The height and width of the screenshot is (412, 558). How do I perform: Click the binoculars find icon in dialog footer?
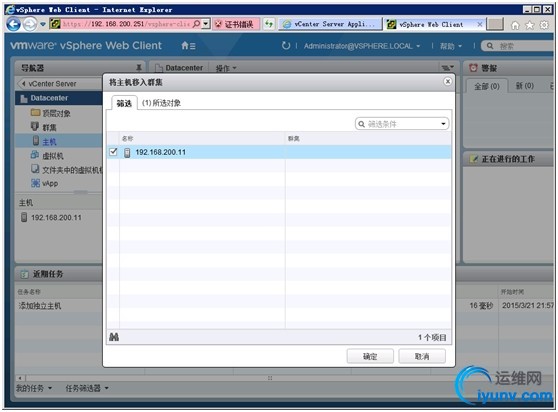(114, 337)
